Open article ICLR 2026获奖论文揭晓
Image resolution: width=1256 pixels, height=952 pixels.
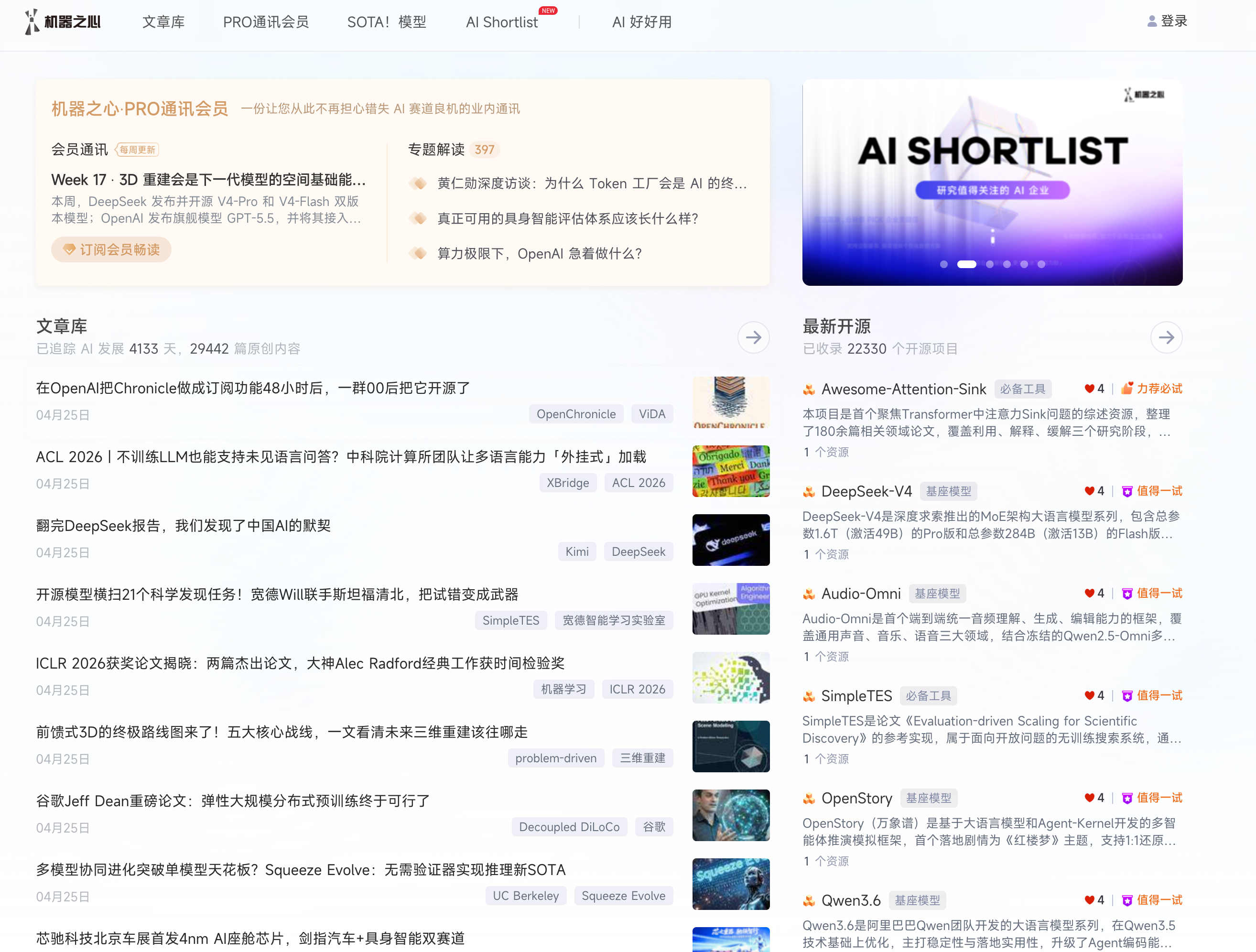(x=300, y=663)
